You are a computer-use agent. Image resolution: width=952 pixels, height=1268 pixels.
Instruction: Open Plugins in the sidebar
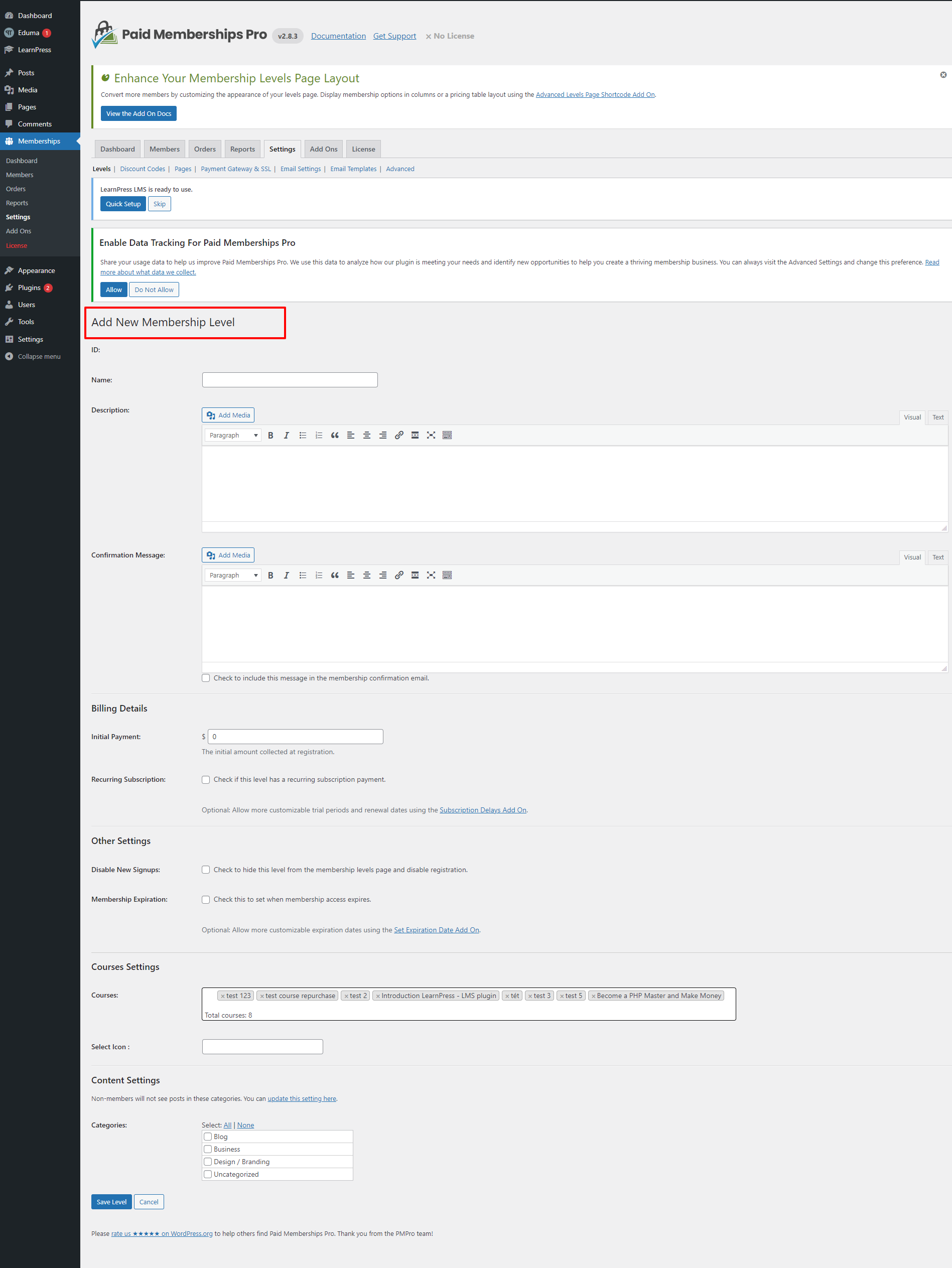(29, 288)
